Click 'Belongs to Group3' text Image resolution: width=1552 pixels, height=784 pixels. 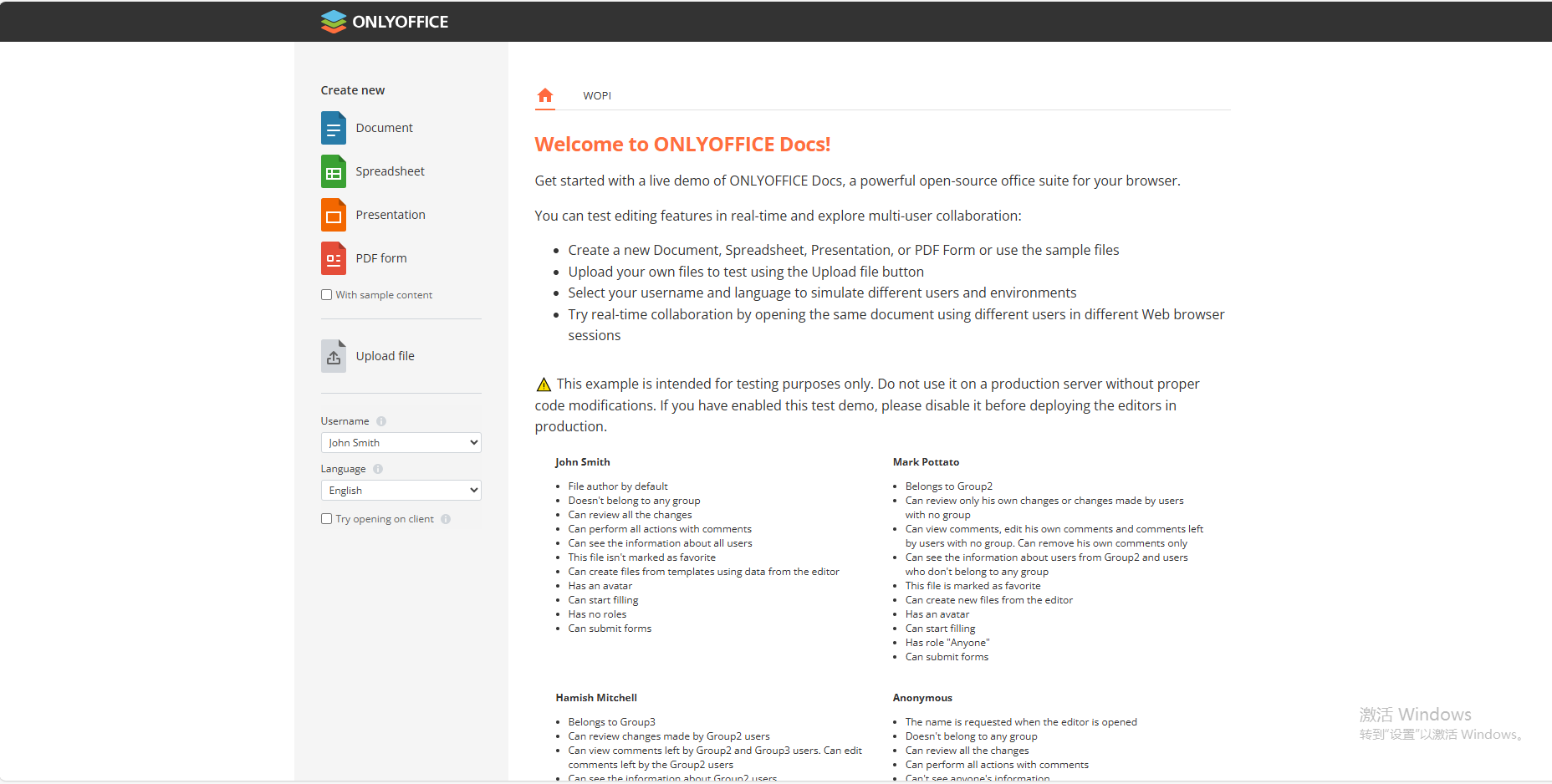pyautogui.click(x=611, y=722)
